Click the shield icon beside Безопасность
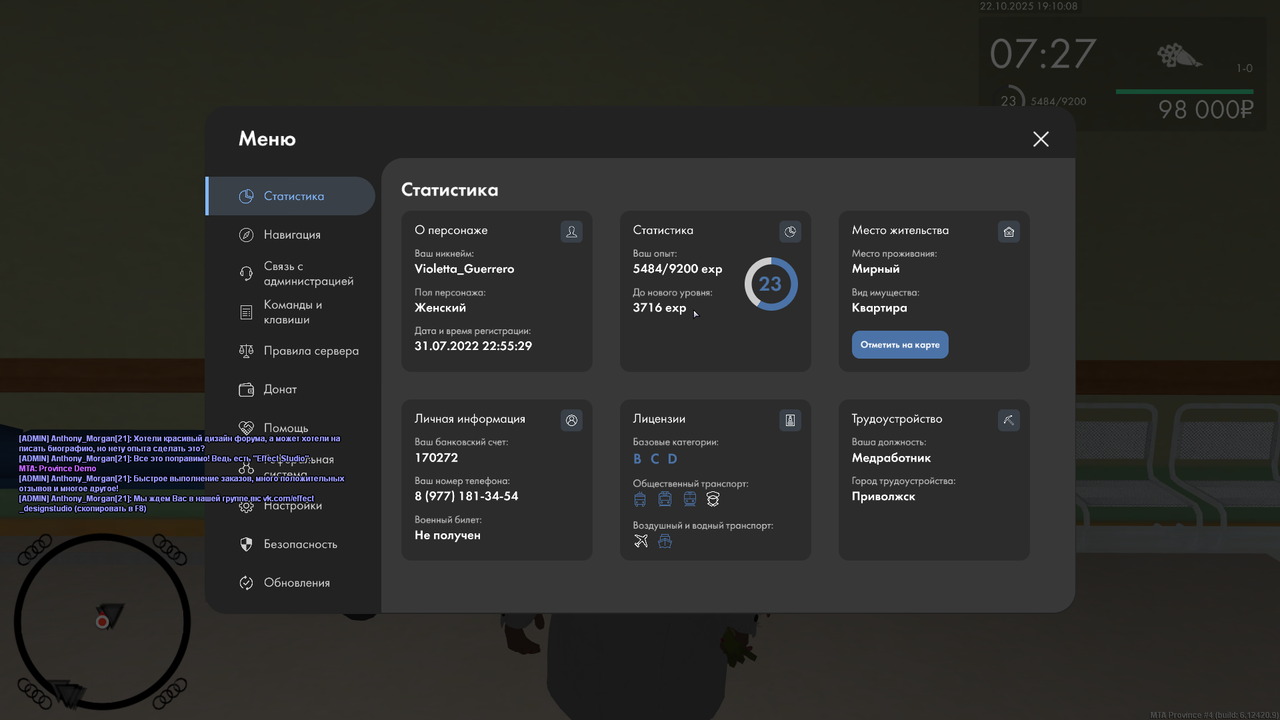Viewport: 1280px width, 720px height. point(246,544)
